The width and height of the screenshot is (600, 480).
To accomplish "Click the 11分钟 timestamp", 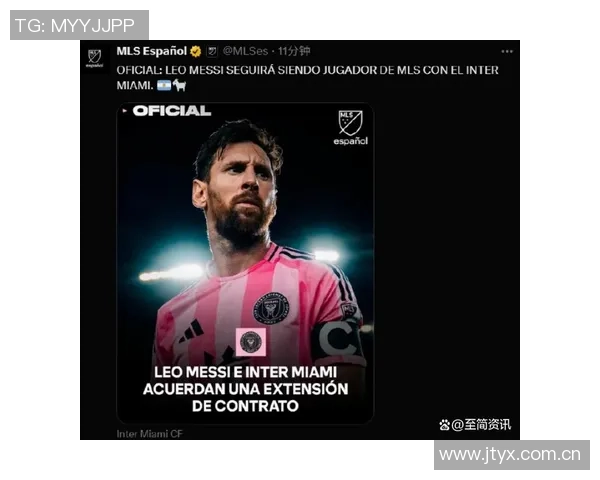I will [x=294, y=51].
